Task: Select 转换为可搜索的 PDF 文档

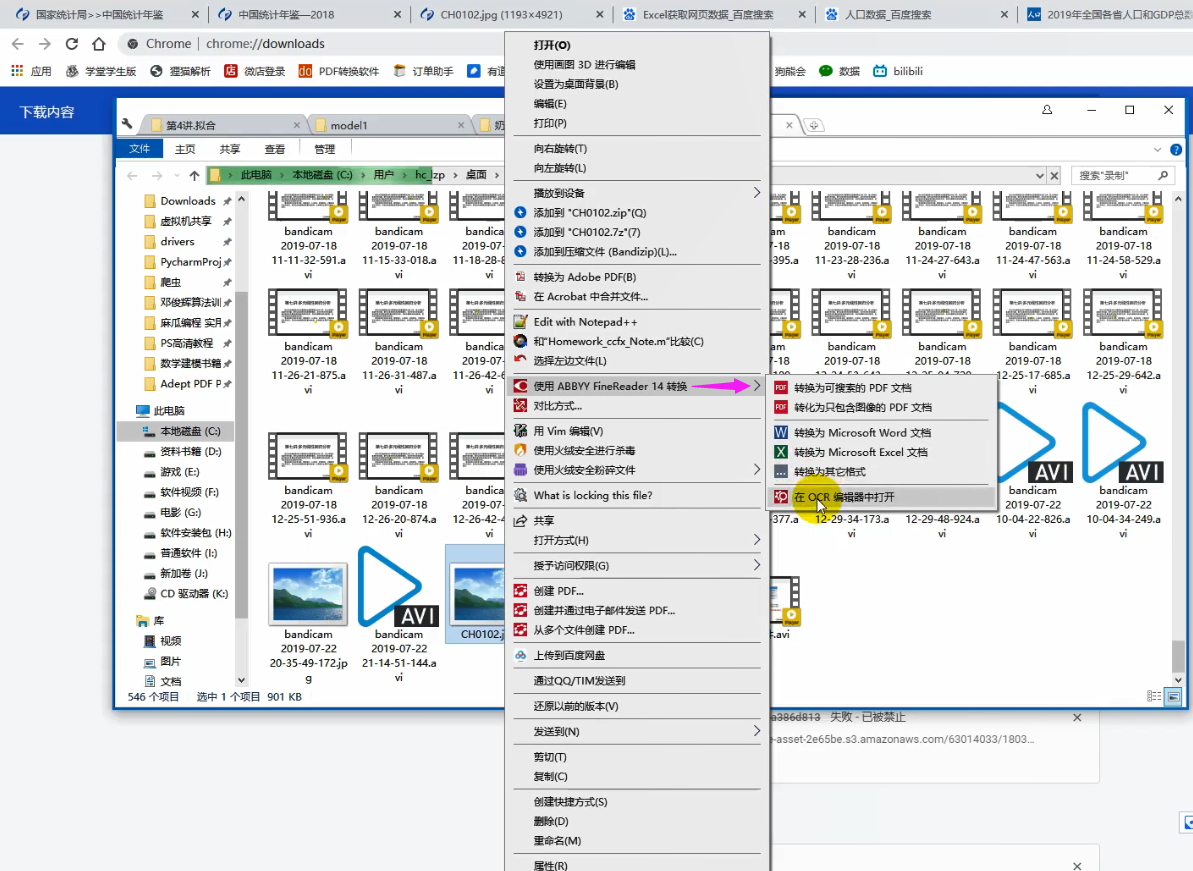Action: pyautogui.click(x=852, y=388)
